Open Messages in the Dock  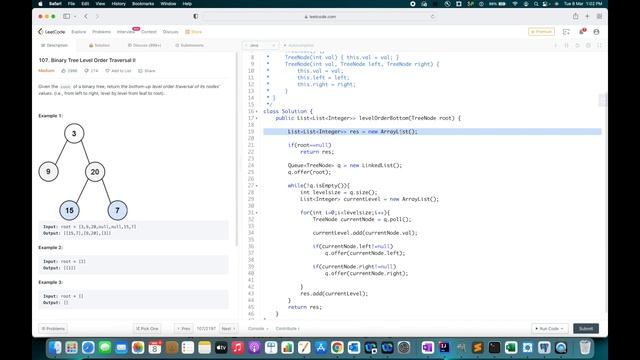tap(105, 347)
